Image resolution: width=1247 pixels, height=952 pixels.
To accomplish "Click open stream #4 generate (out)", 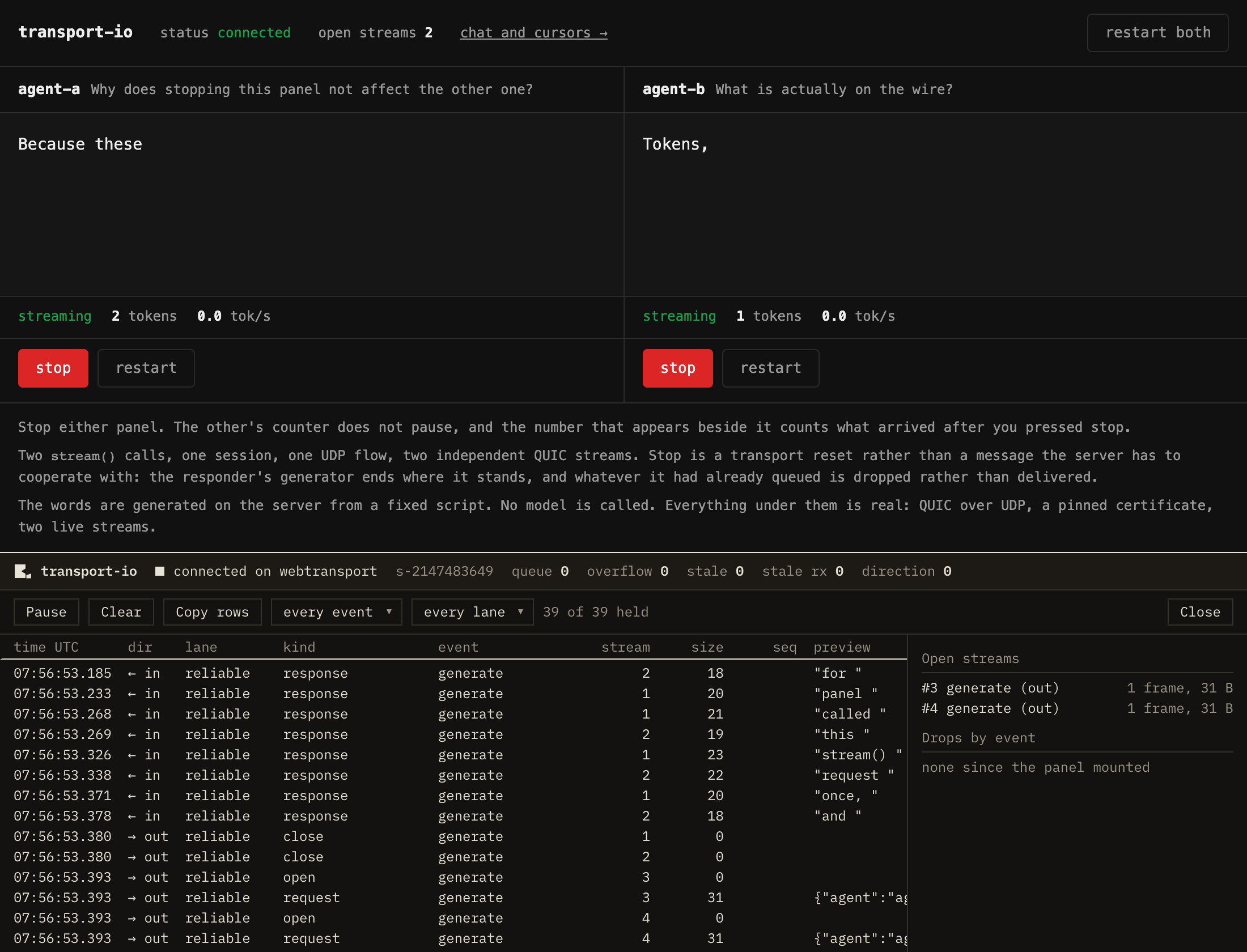I will pos(1077,708).
